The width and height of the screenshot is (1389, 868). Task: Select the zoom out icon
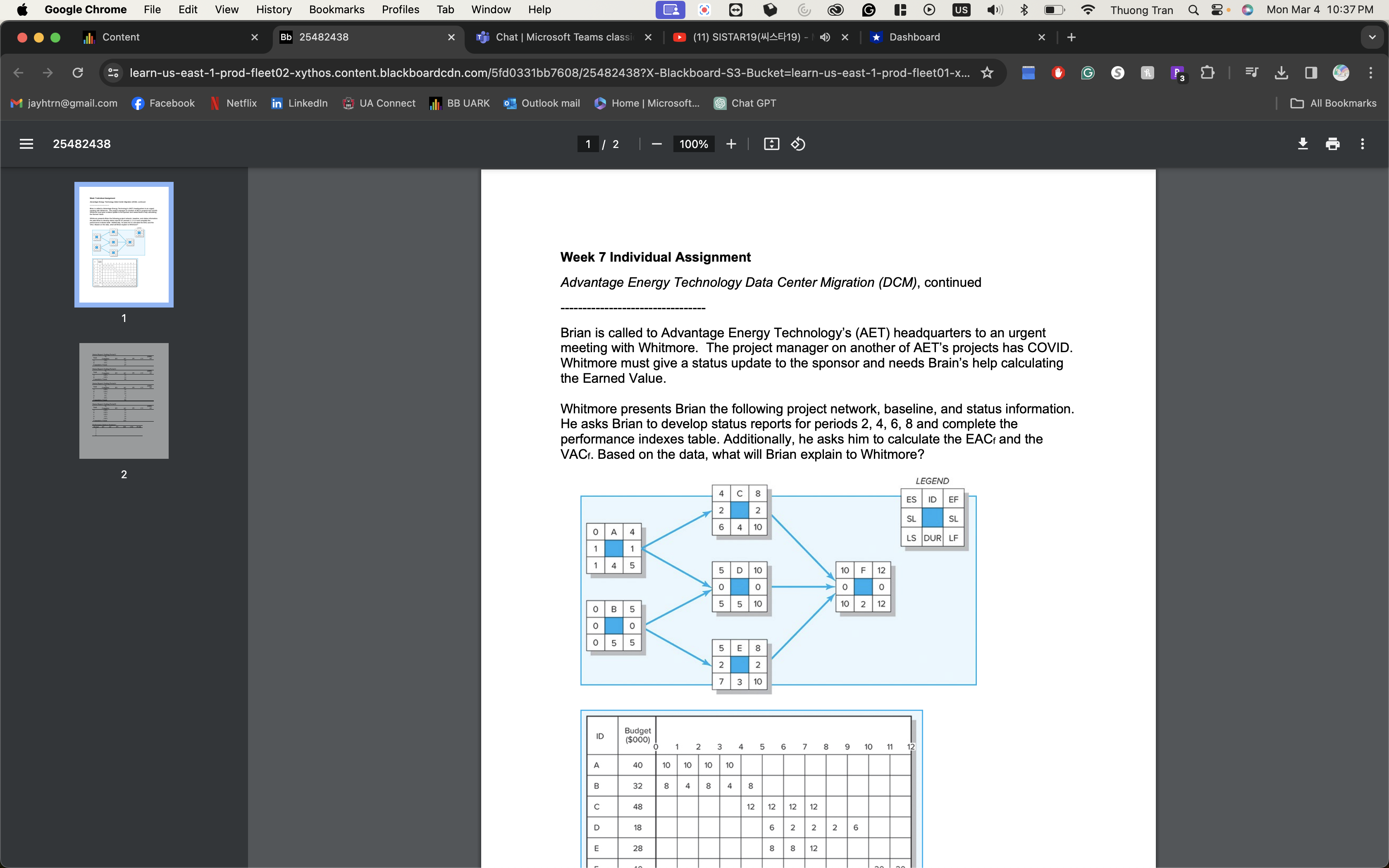pos(656,143)
